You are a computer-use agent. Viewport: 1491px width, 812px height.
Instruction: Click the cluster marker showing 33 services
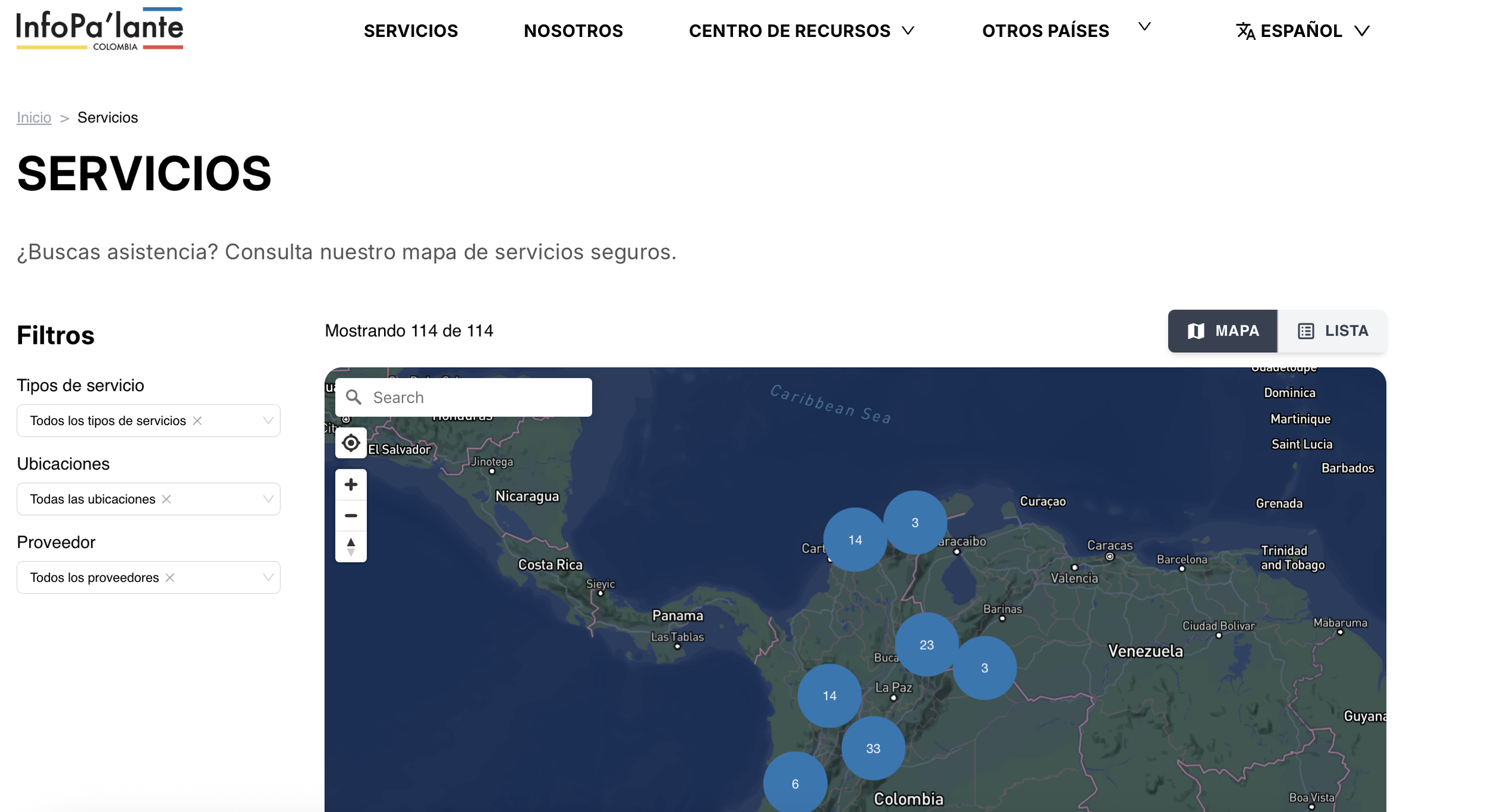pos(873,746)
